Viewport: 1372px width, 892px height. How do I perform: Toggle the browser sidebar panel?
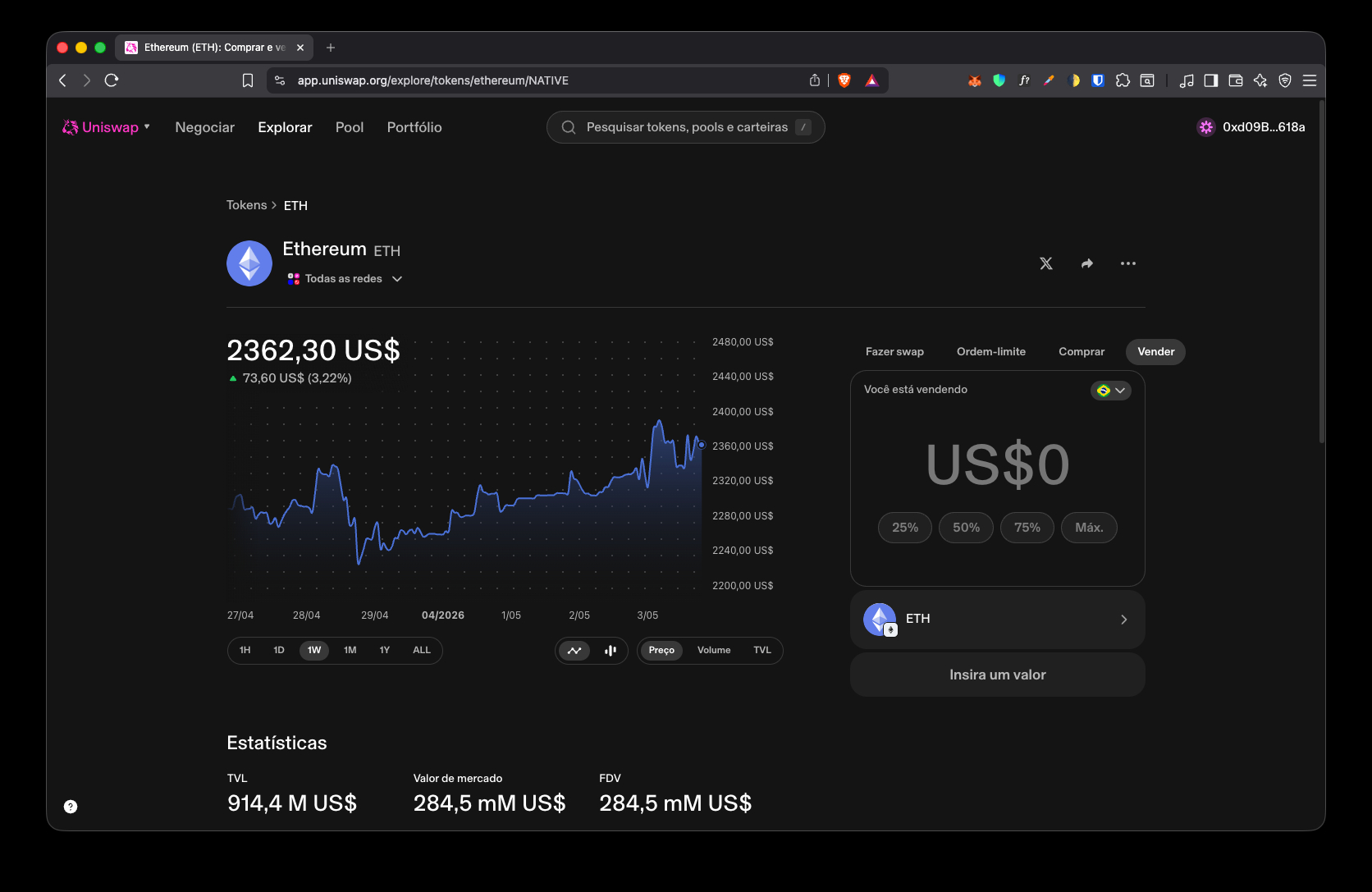point(1211,80)
